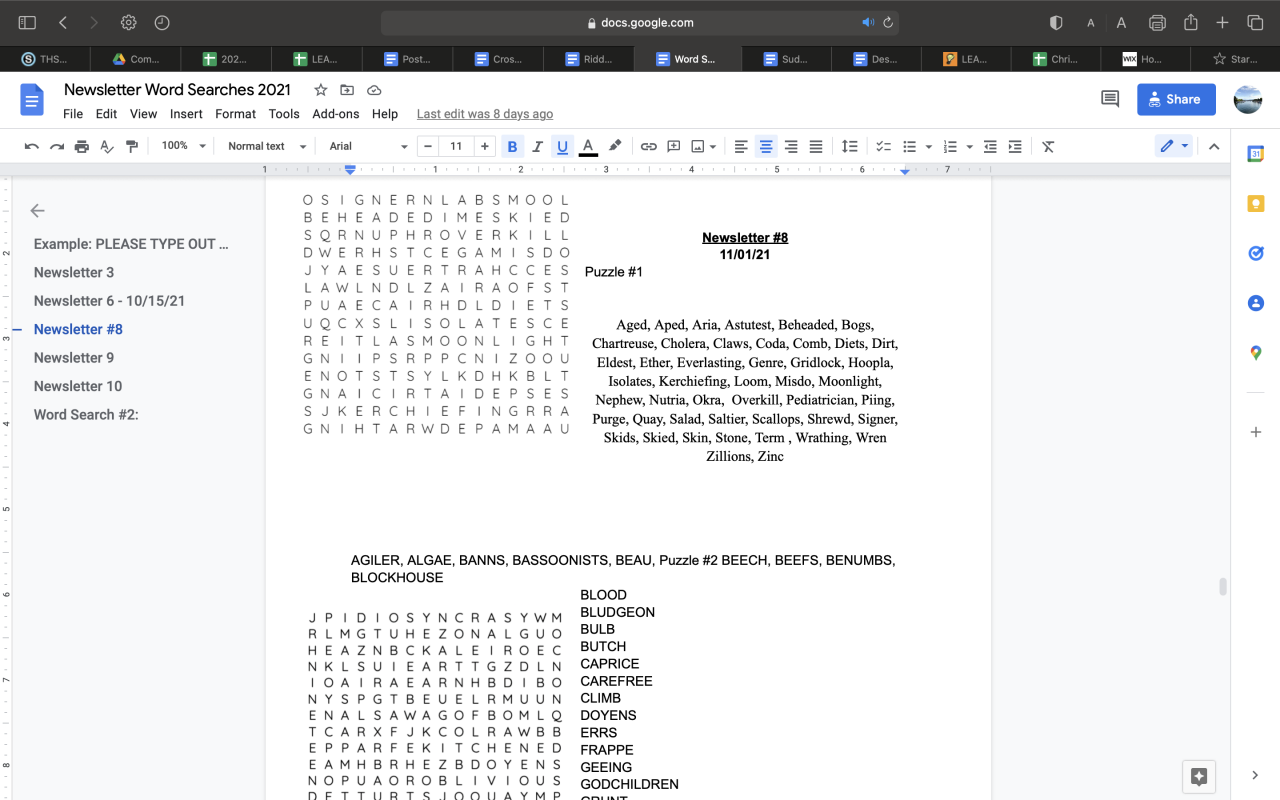Open Google Calendar side panel
Image resolution: width=1280 pixels, height=800 pixels.
point(1256,154)
